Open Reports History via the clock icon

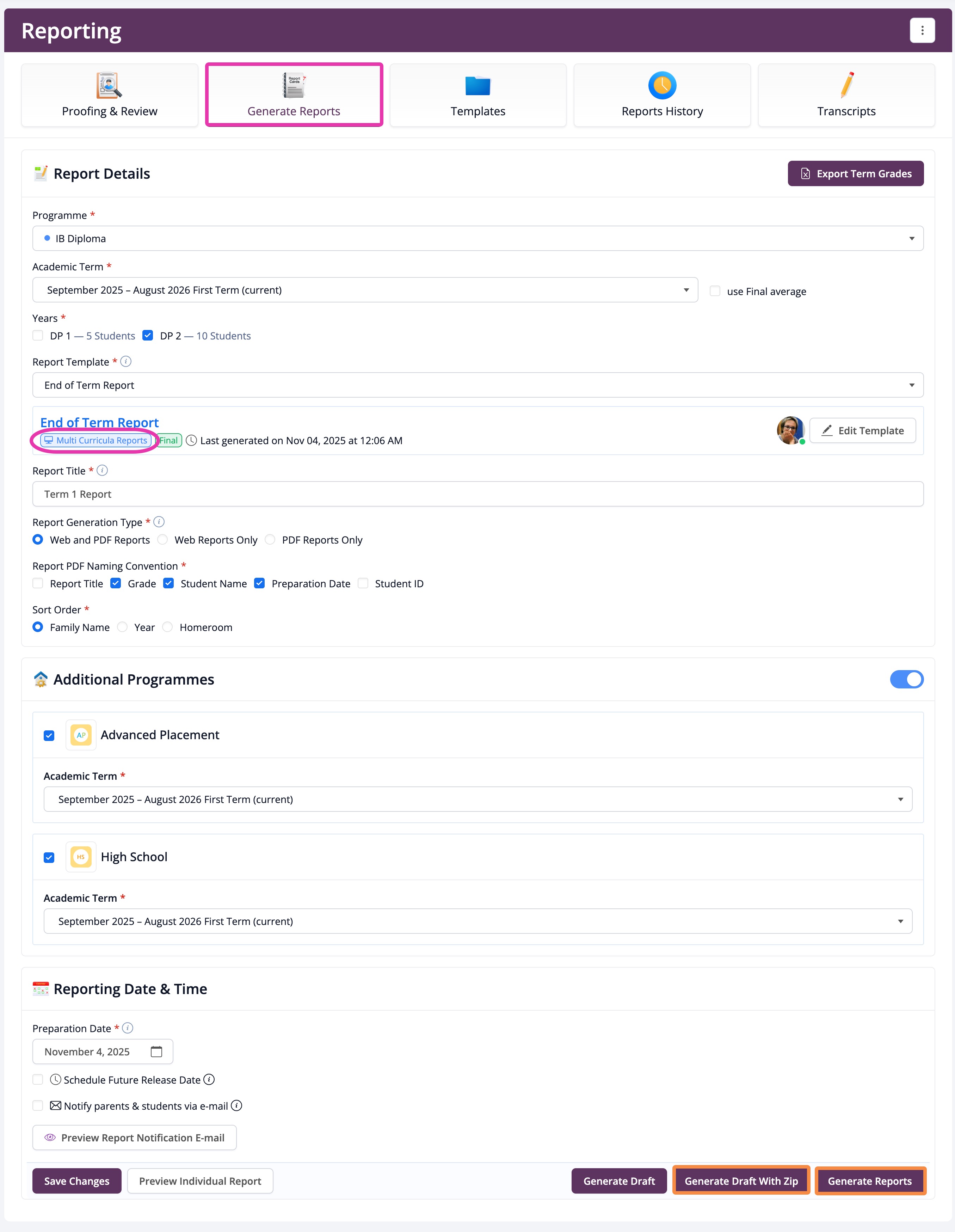pyautogui.click(x=661, y=86)
